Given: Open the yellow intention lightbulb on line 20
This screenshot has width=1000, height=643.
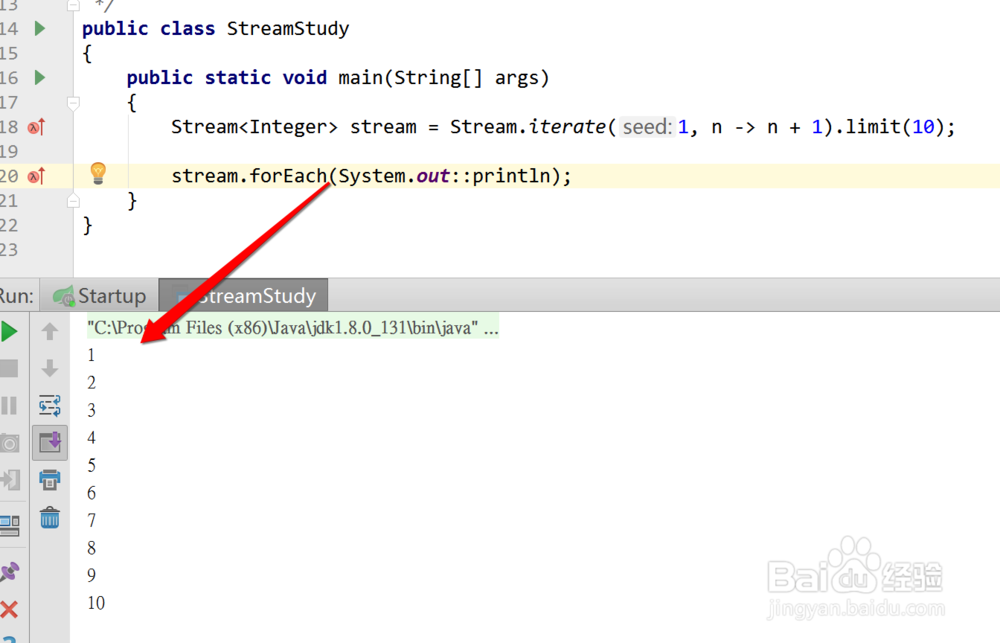Looking at the screenshot, I should (97, 174).
